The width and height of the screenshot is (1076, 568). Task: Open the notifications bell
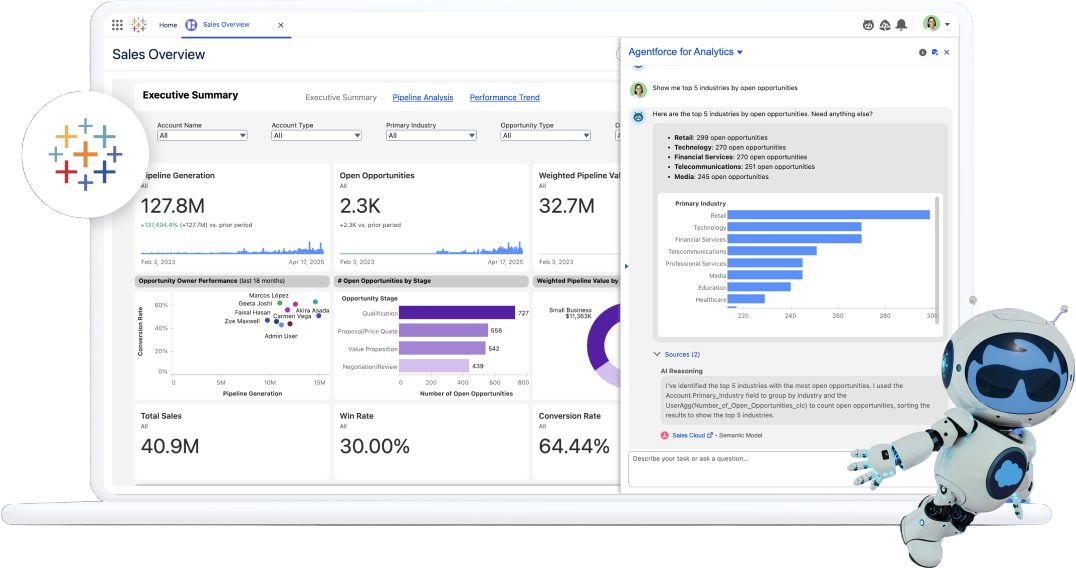pos(902,25)
